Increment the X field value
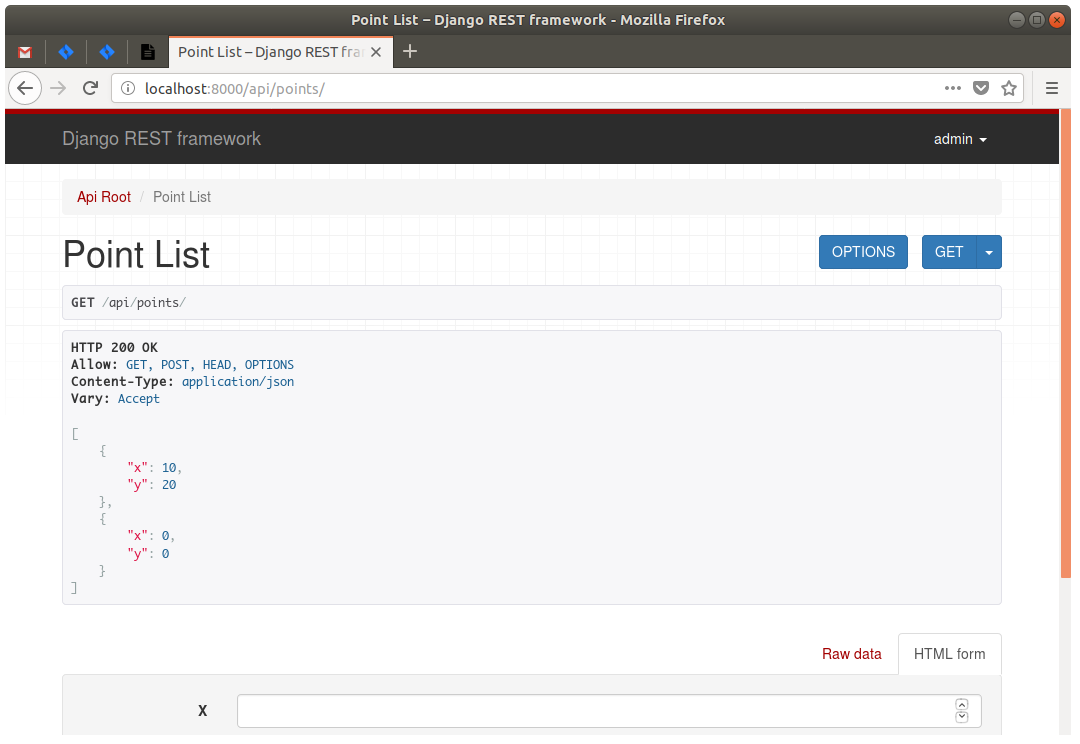This screenshot has height=744, width=1080. pyautogui.click(x=962, y=704)
